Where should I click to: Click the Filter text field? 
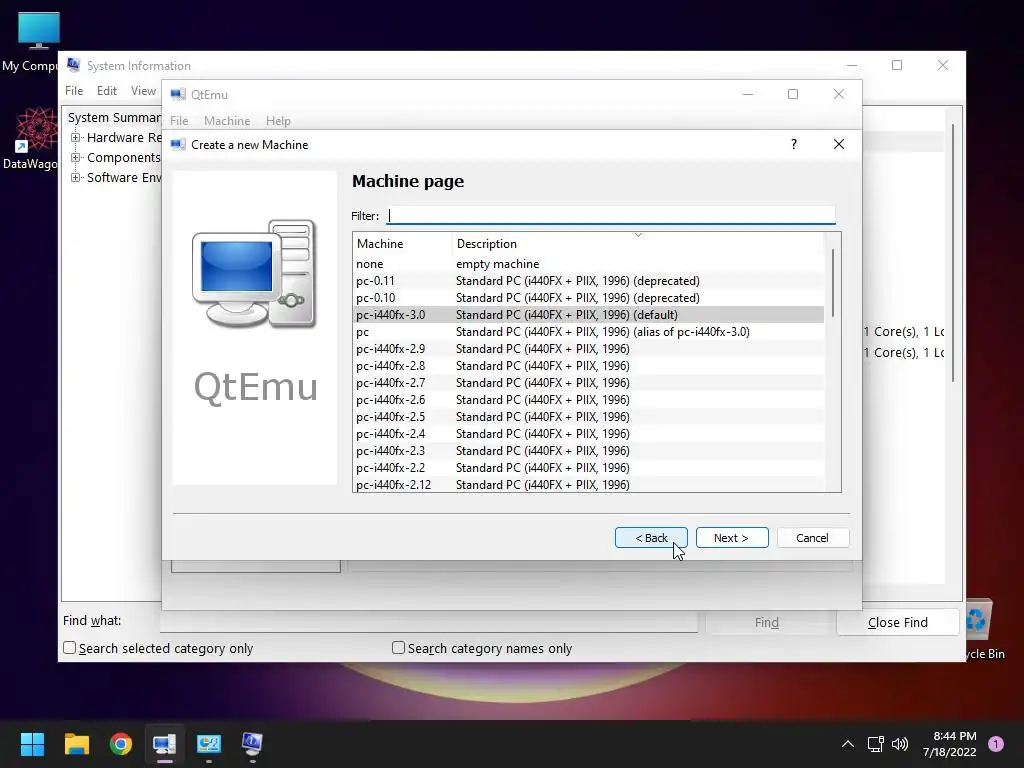611,216
